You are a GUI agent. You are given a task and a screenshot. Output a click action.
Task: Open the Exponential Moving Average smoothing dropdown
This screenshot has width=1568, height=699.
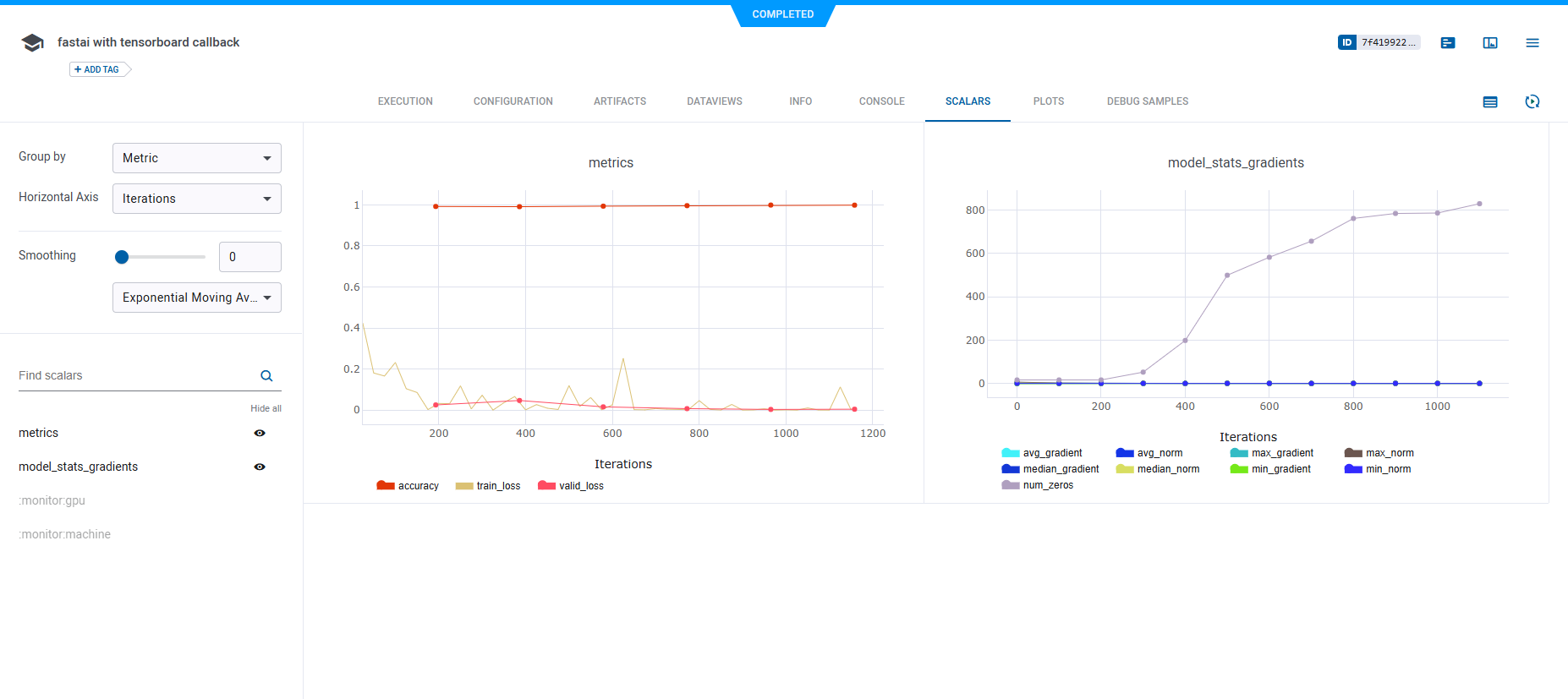click(196, 298)
